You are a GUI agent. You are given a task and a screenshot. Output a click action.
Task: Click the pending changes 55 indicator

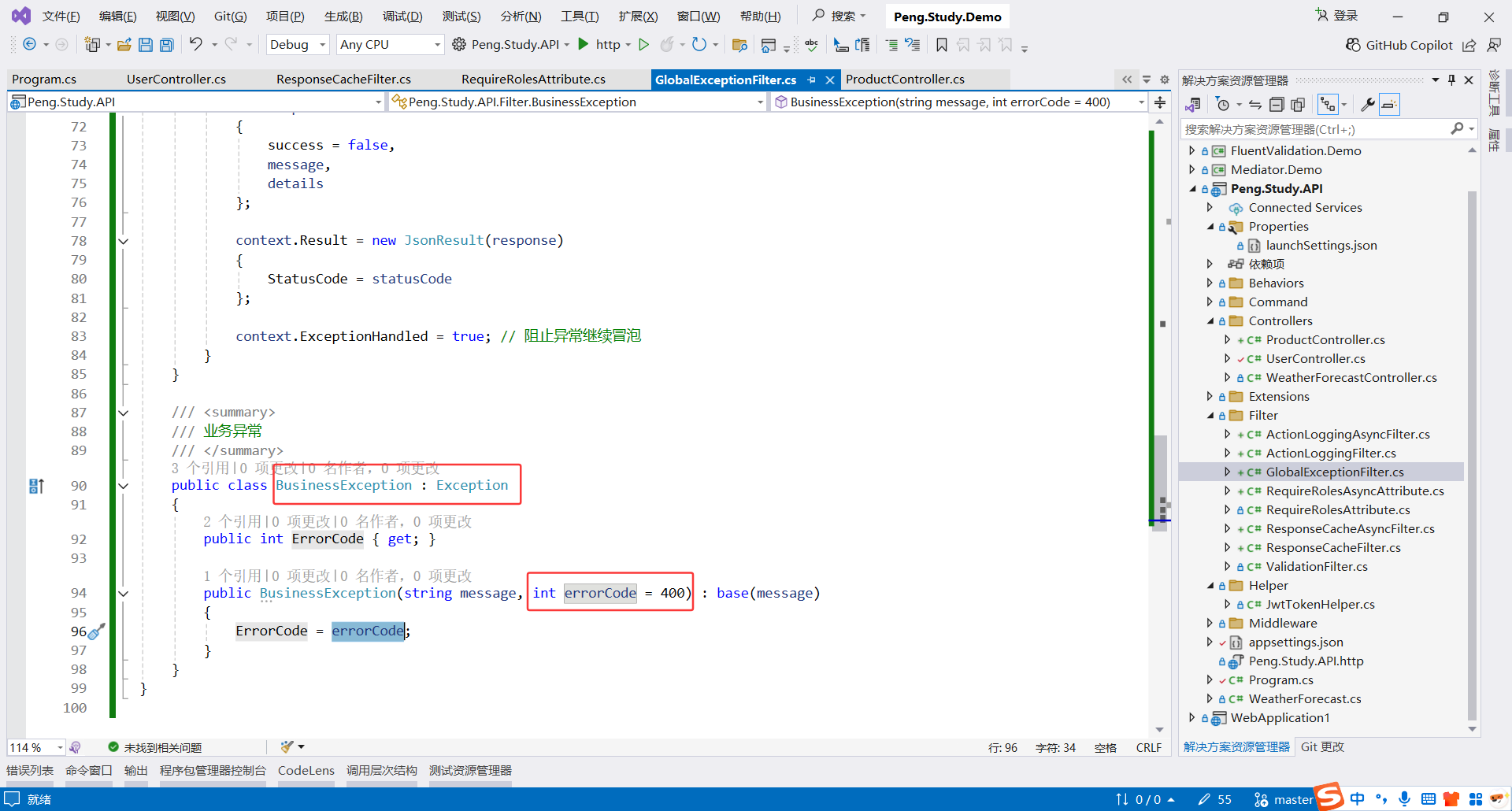(x=1215, y=800)
